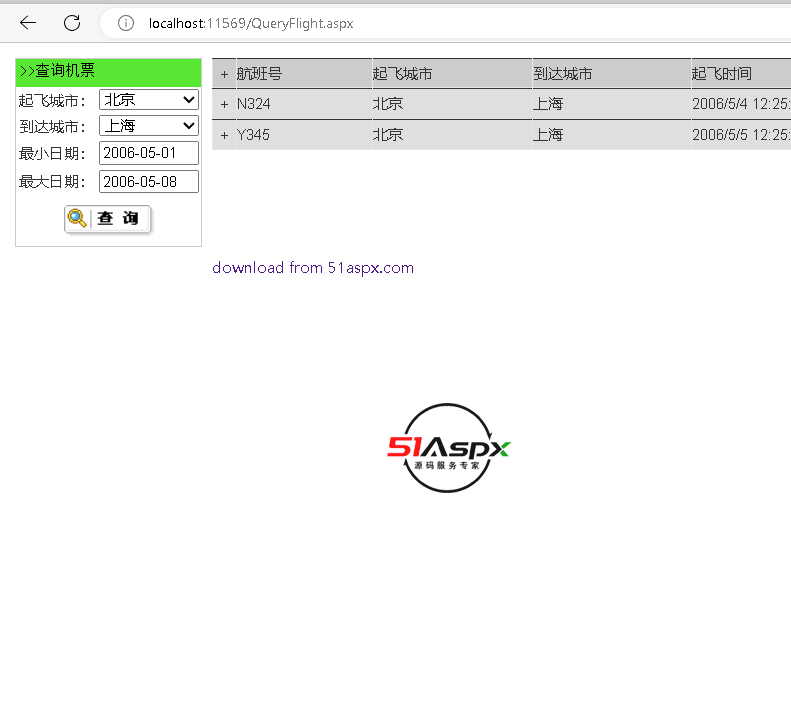Select the 起飞城市 table column header
This screenshot has height=728, width=791.
tap(402, 74)
